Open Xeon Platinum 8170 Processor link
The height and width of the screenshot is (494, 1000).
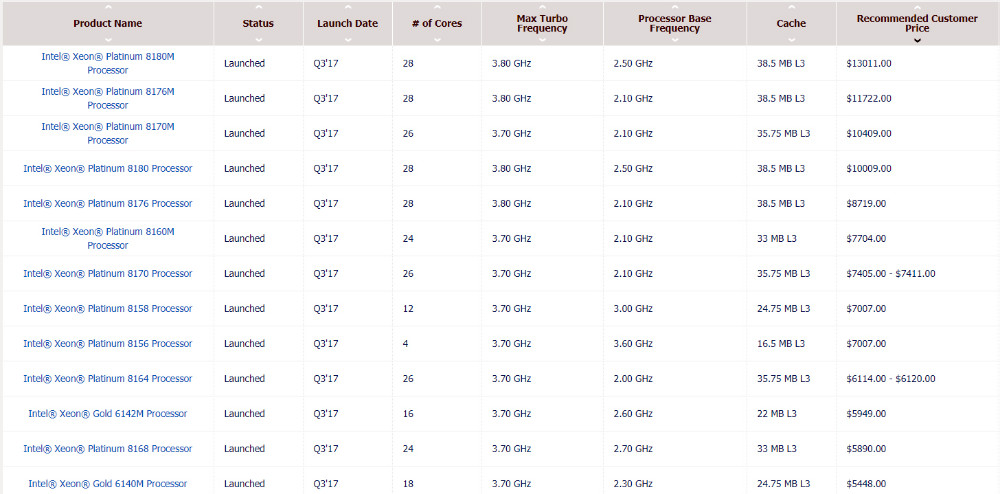click(108, 273)
